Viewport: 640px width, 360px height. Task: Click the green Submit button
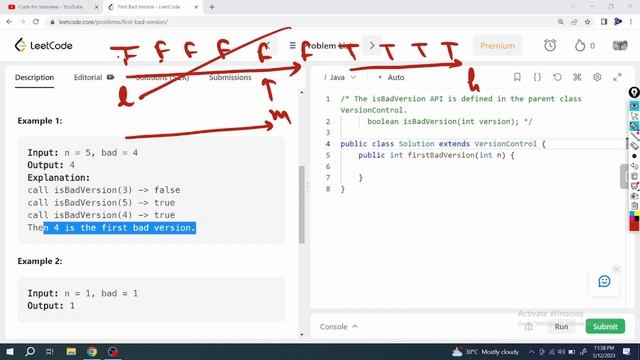point(605,327)
